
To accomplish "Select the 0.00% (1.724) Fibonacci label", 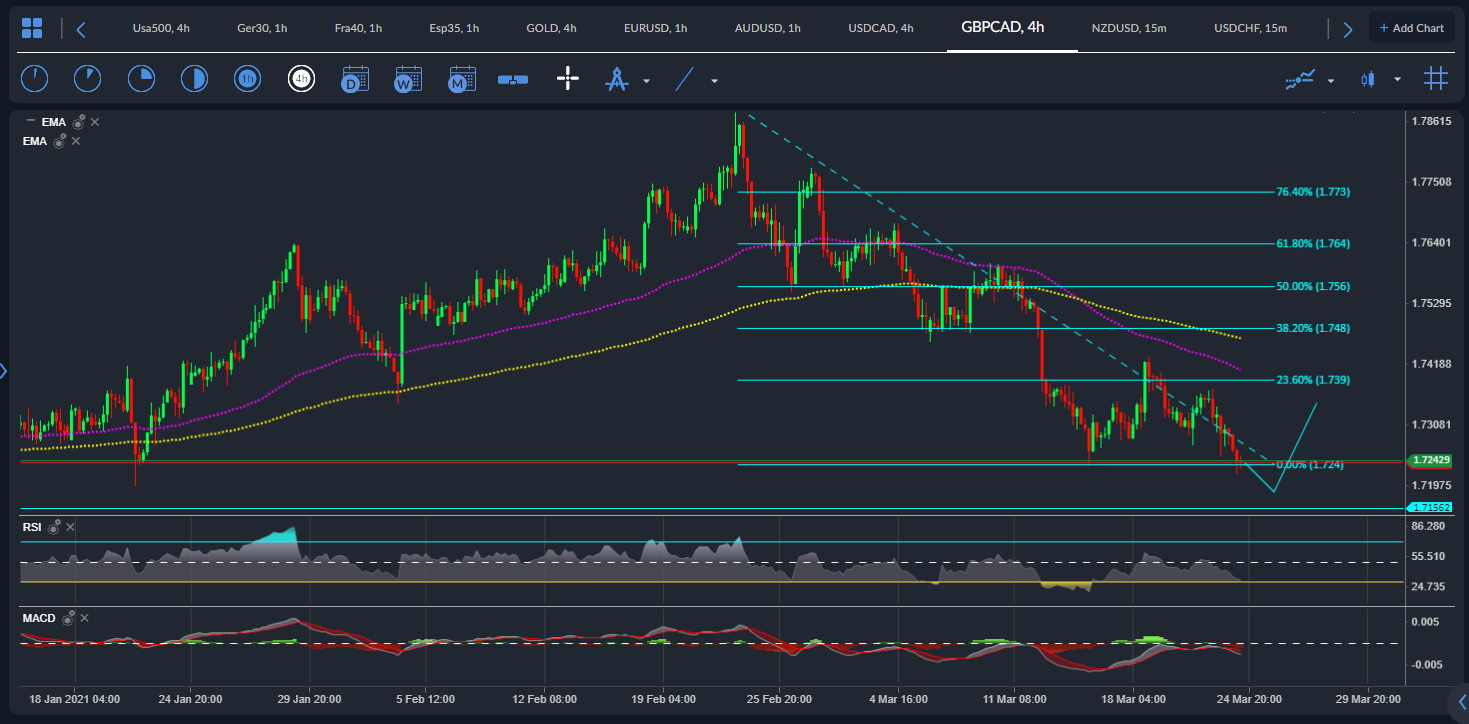I will (x=1309, y=465).
